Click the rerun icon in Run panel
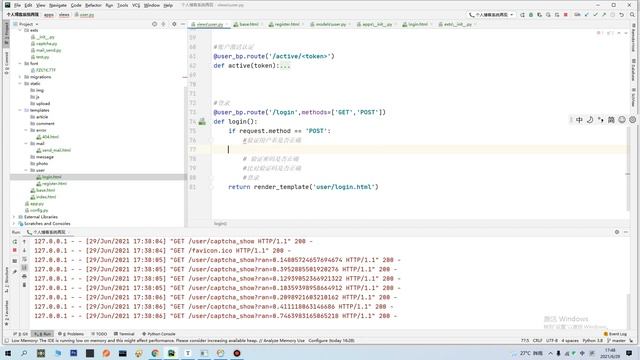This screenshot has height=360, width=640. (x=15, y=242)
